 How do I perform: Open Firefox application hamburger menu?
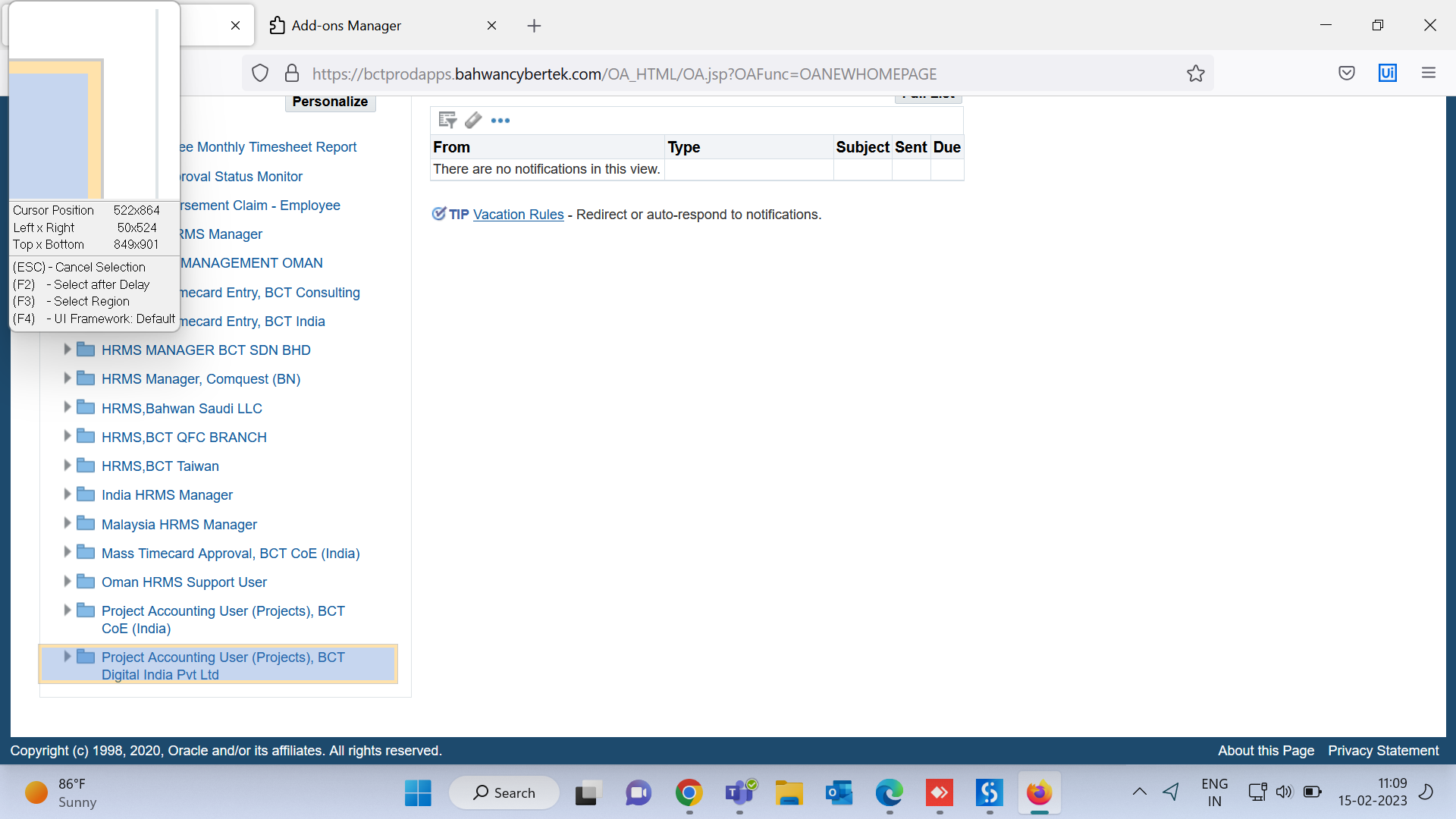[x=1429, y=73]
